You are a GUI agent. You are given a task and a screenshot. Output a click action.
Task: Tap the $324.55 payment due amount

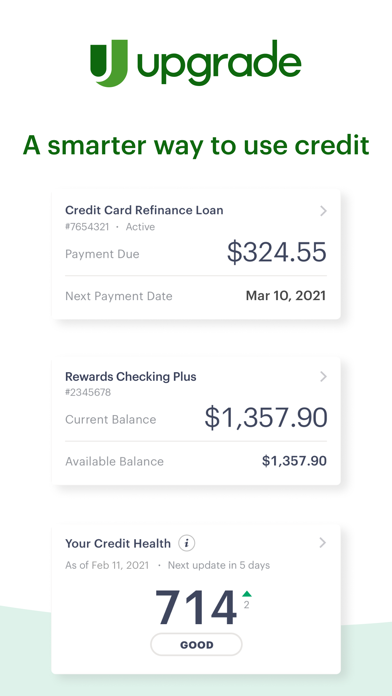pos(277,252)
